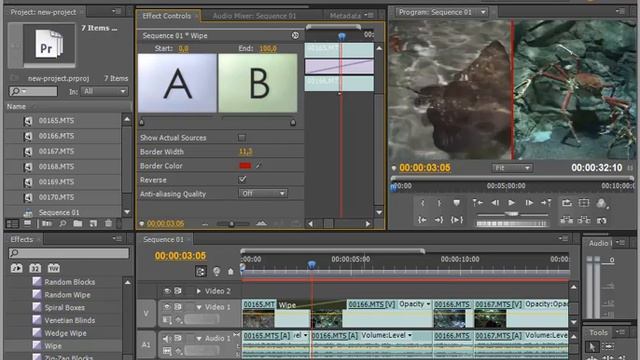Open Volume:Level dropdown on 00166.MTS [A] clip
This screenshot has width=640, height=360.
coord(410,336)
